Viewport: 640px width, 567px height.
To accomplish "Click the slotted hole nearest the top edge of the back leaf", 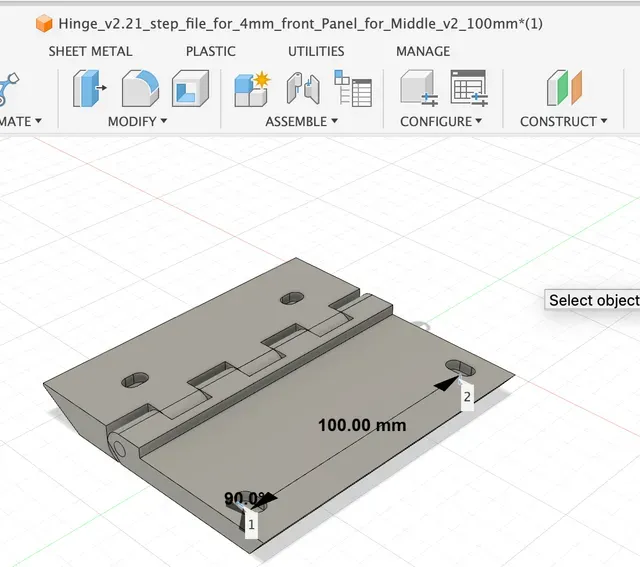I will (x=292, y=298).
